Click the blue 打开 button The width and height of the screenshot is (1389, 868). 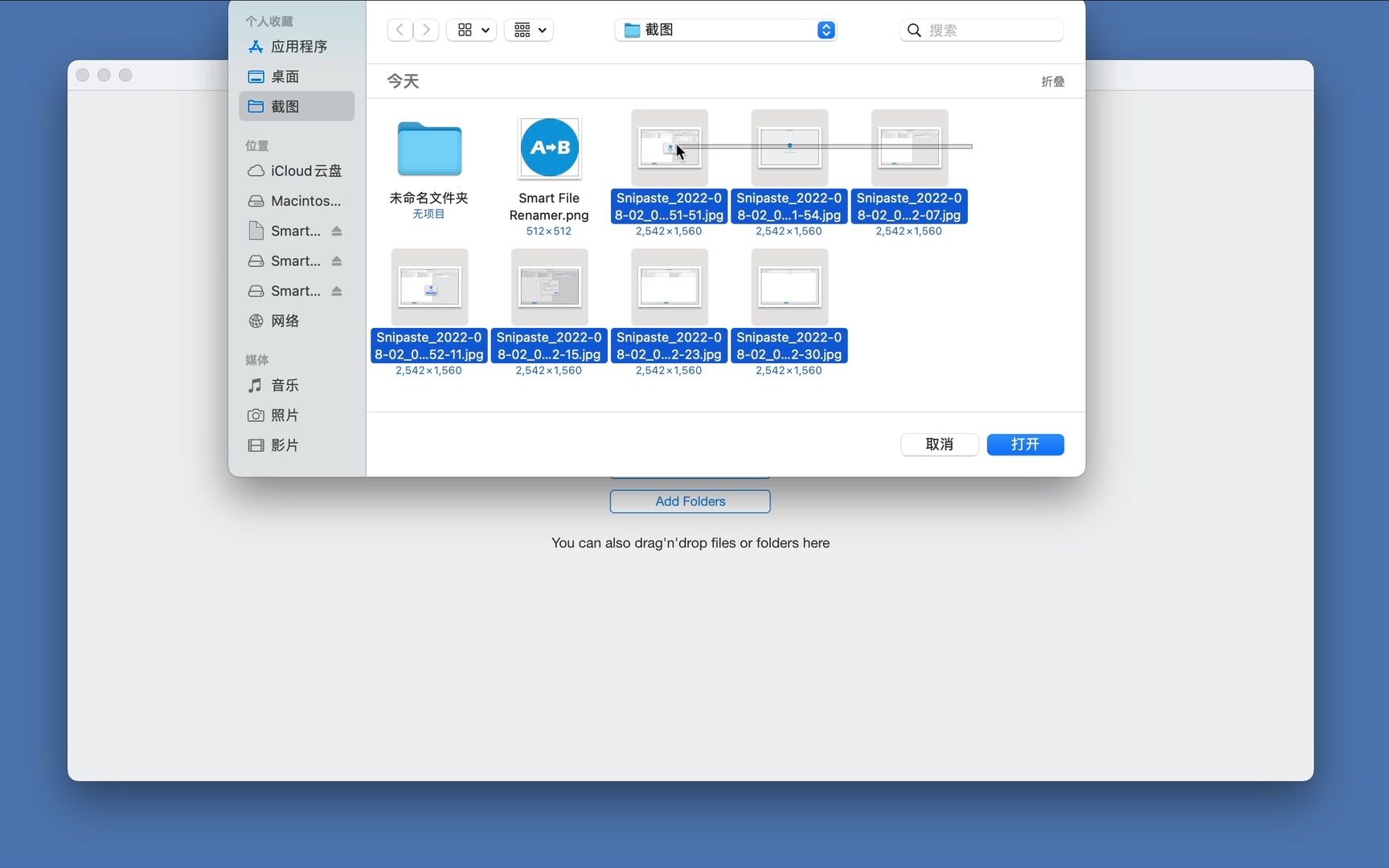1025,444
